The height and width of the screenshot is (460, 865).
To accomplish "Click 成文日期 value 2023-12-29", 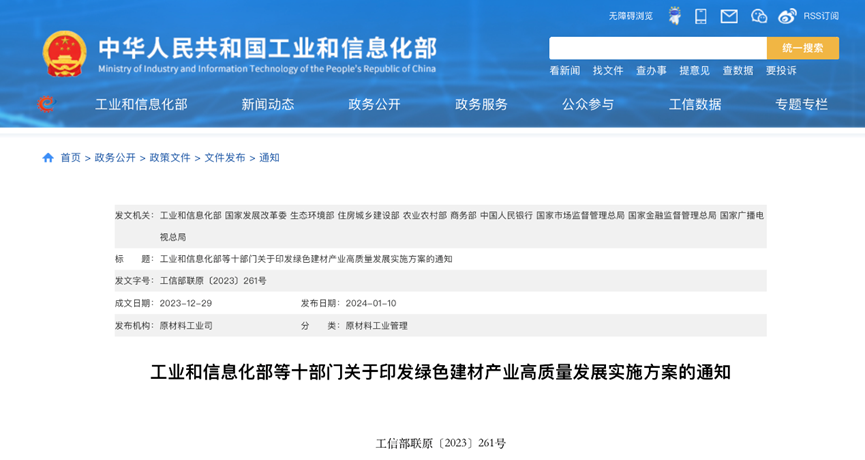I will click(185, 303).
